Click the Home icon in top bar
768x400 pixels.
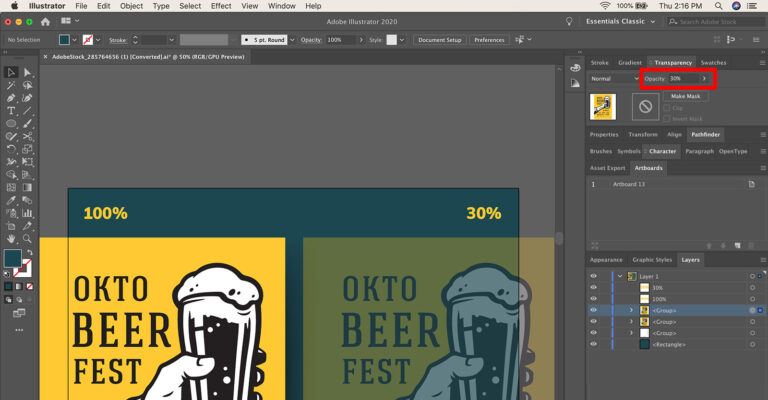pyautogui.click(x=46, y=22)
